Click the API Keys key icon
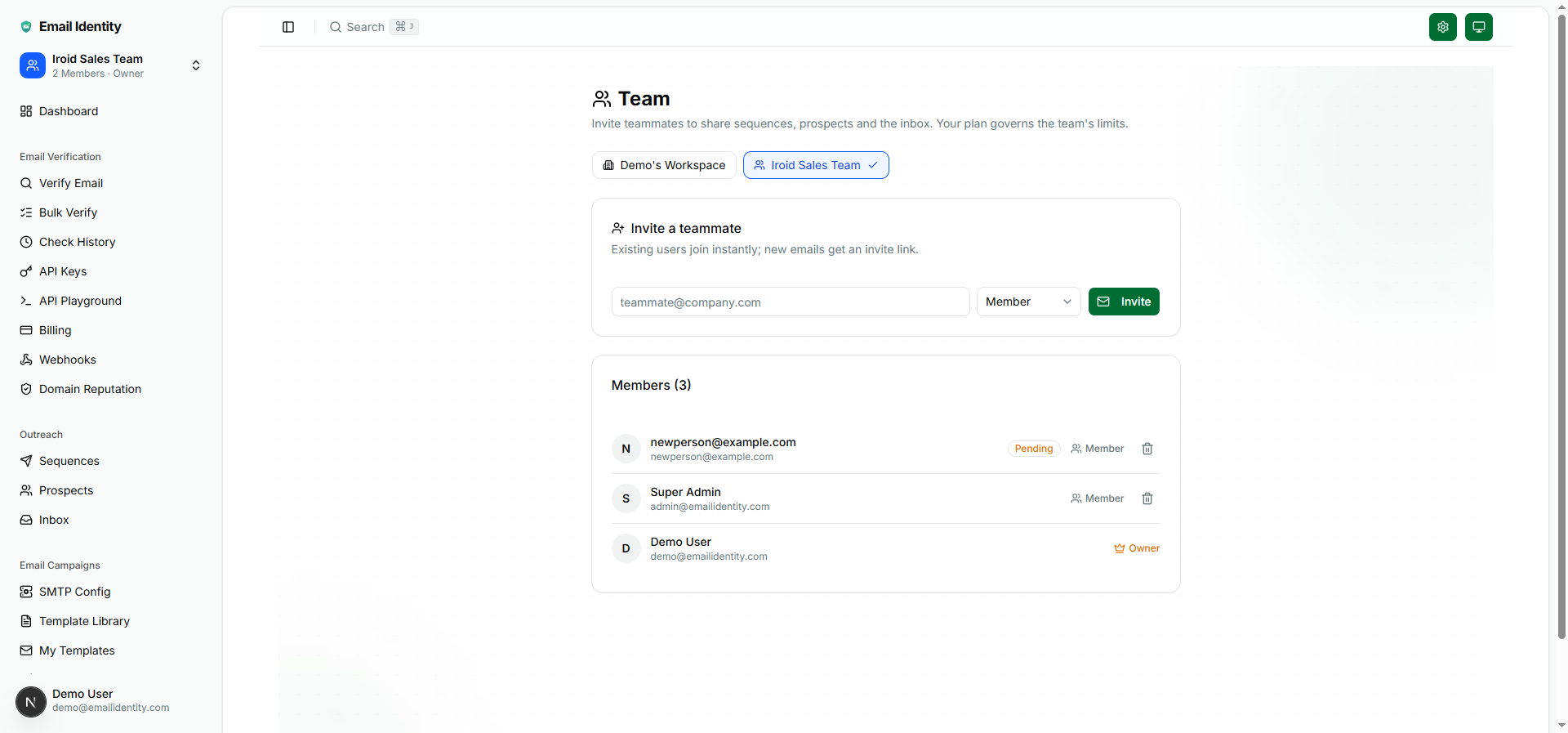Viewport: 1568px width, 733px height. [26, 271]
